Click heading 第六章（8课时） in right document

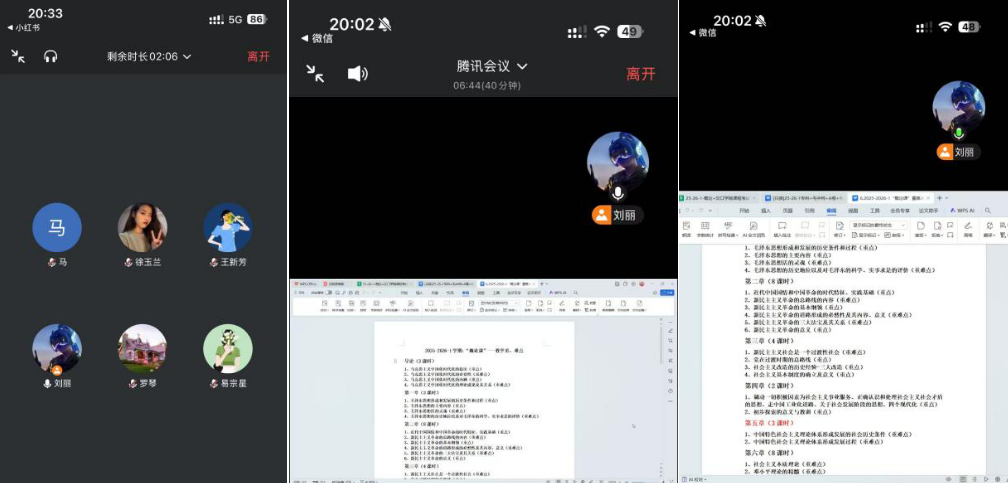click(769, 453)
